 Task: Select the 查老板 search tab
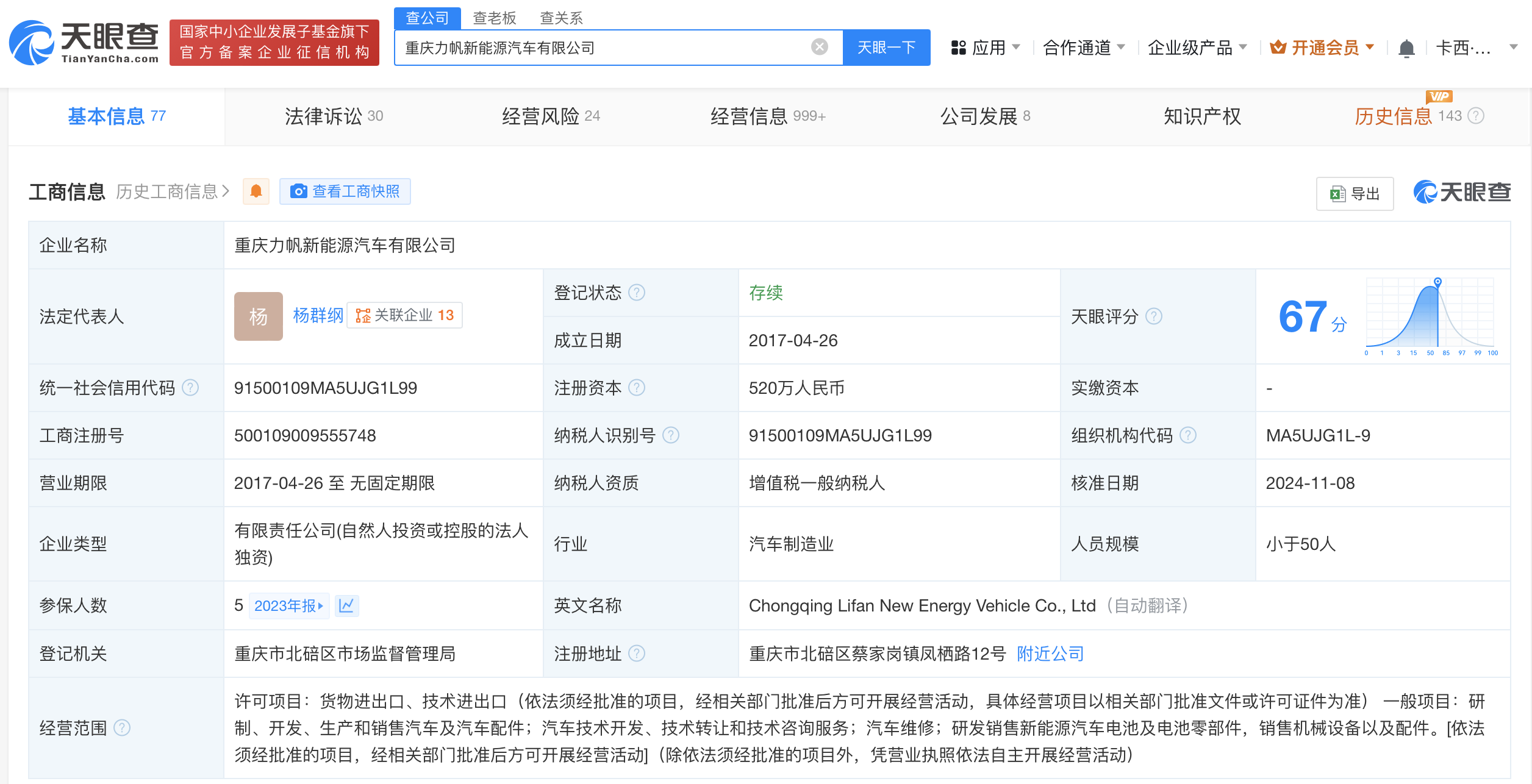[x=494, y=18]
